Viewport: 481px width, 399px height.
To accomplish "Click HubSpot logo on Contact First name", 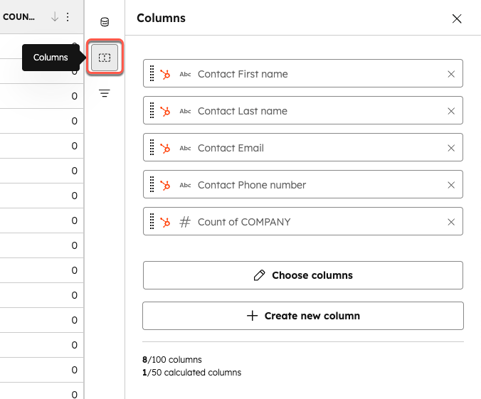I will [165, 74].
